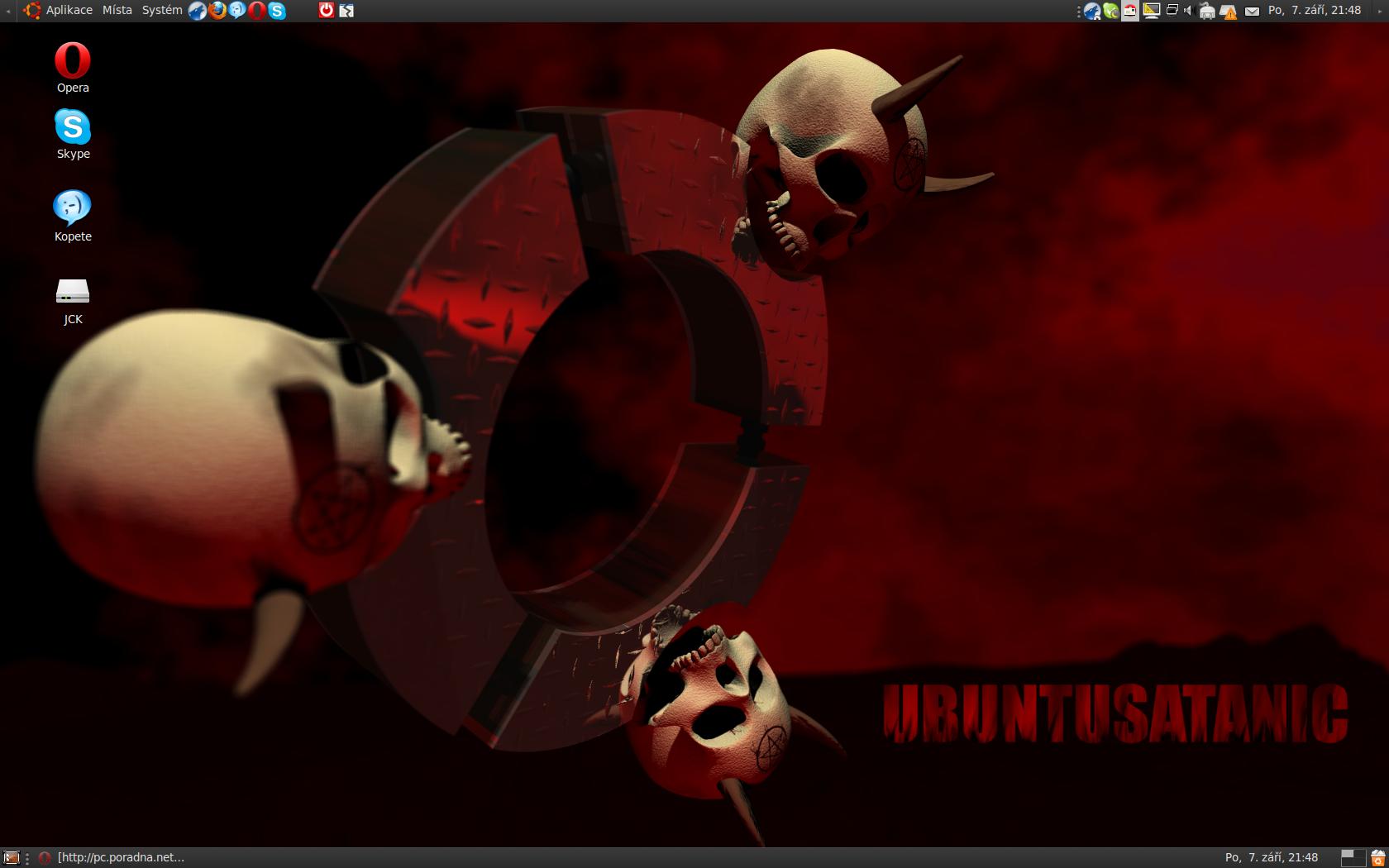Click the green tray icon beside the wolf-globe icon
The image size is (1389, 868).
1111,11
